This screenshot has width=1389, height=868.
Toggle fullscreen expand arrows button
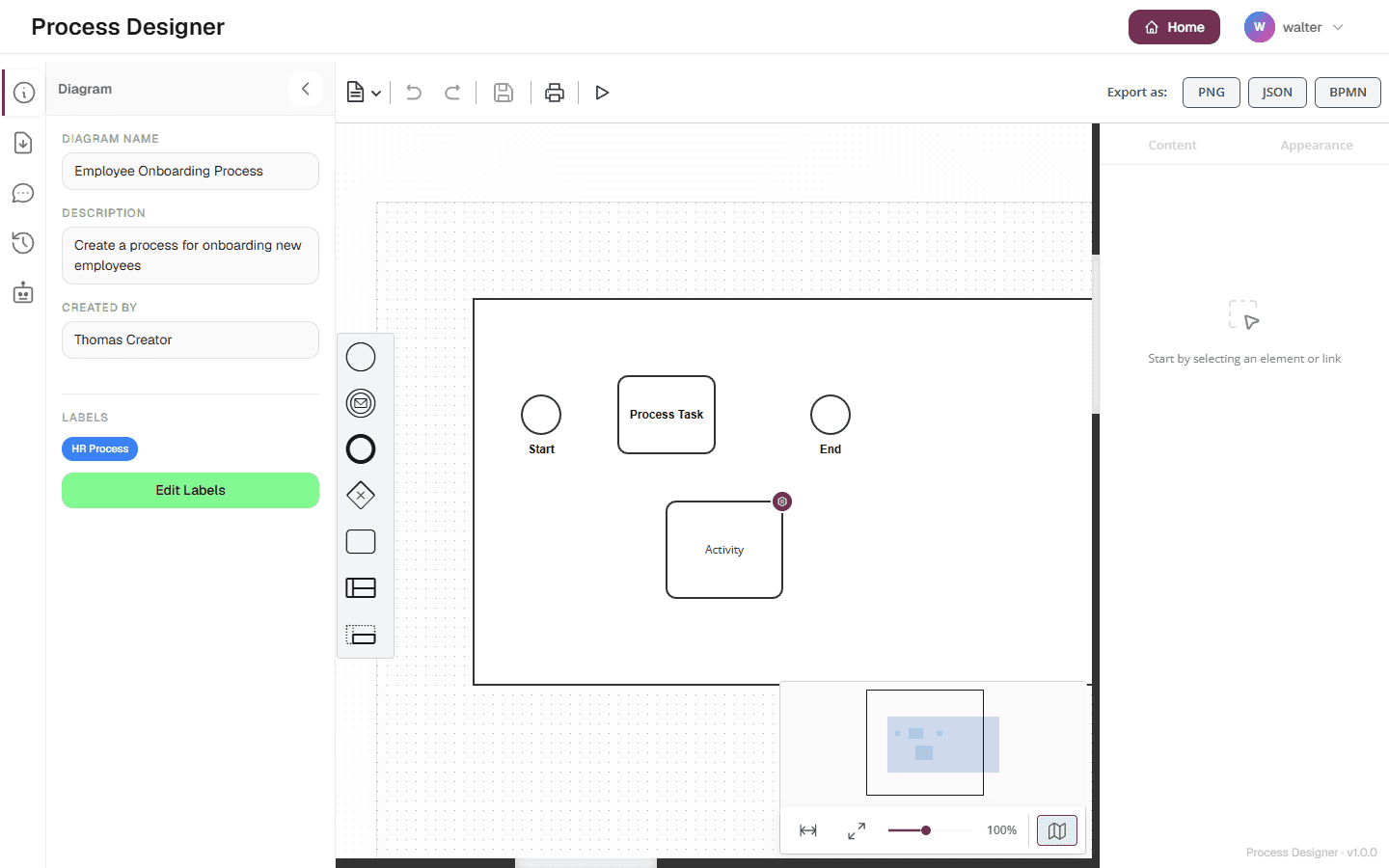pos(857,830)
